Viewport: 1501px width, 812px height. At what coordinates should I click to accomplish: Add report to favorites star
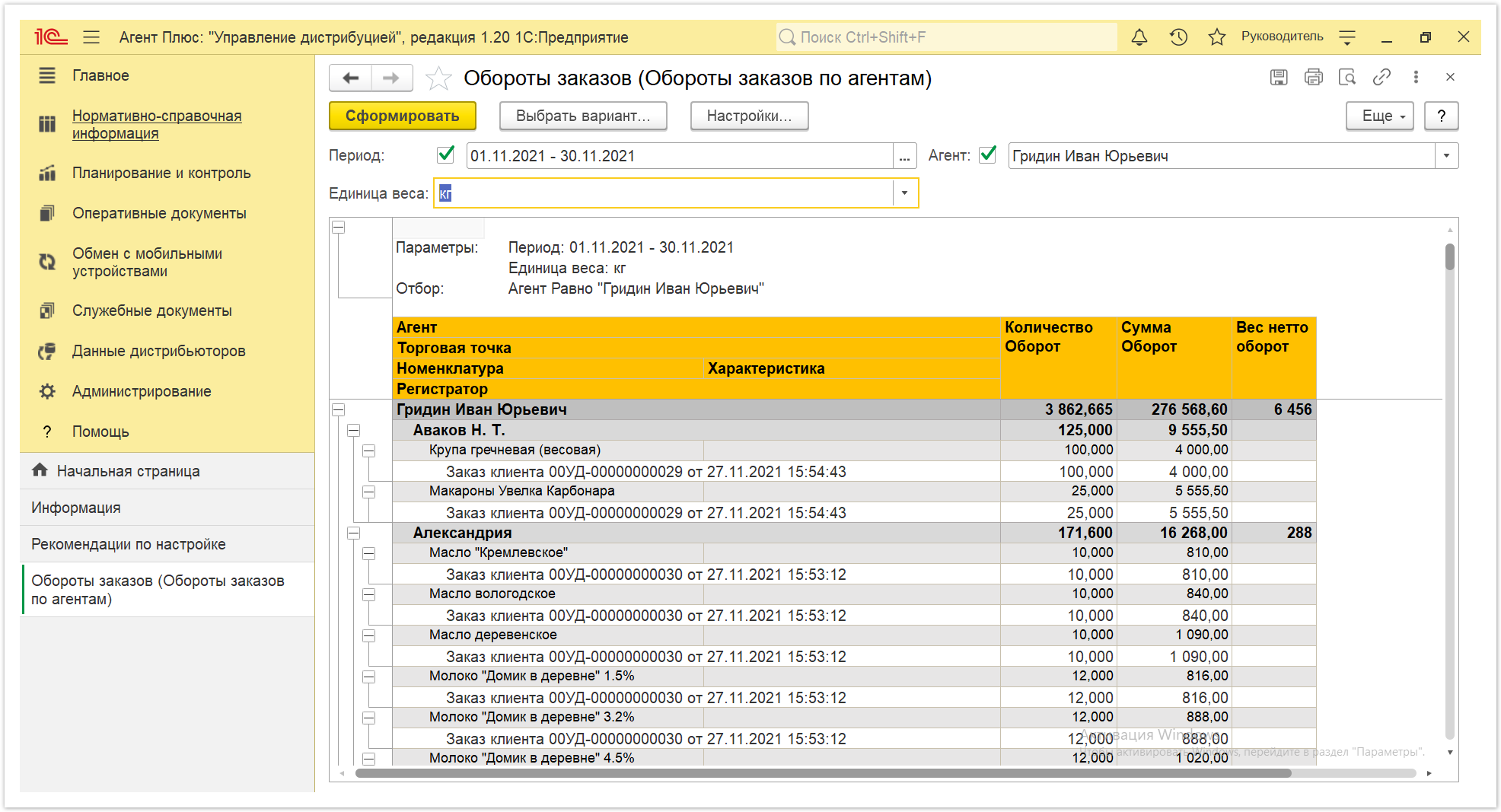(x=438, y=78)
